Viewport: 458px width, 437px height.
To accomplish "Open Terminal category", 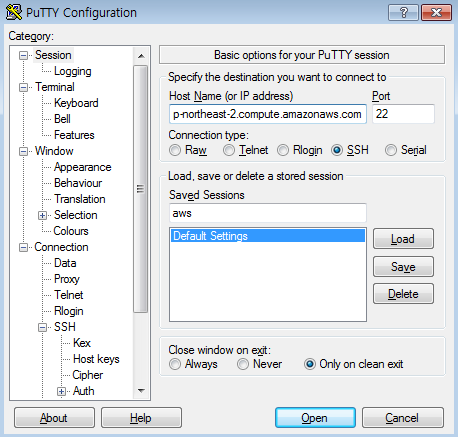I will 55,87.
